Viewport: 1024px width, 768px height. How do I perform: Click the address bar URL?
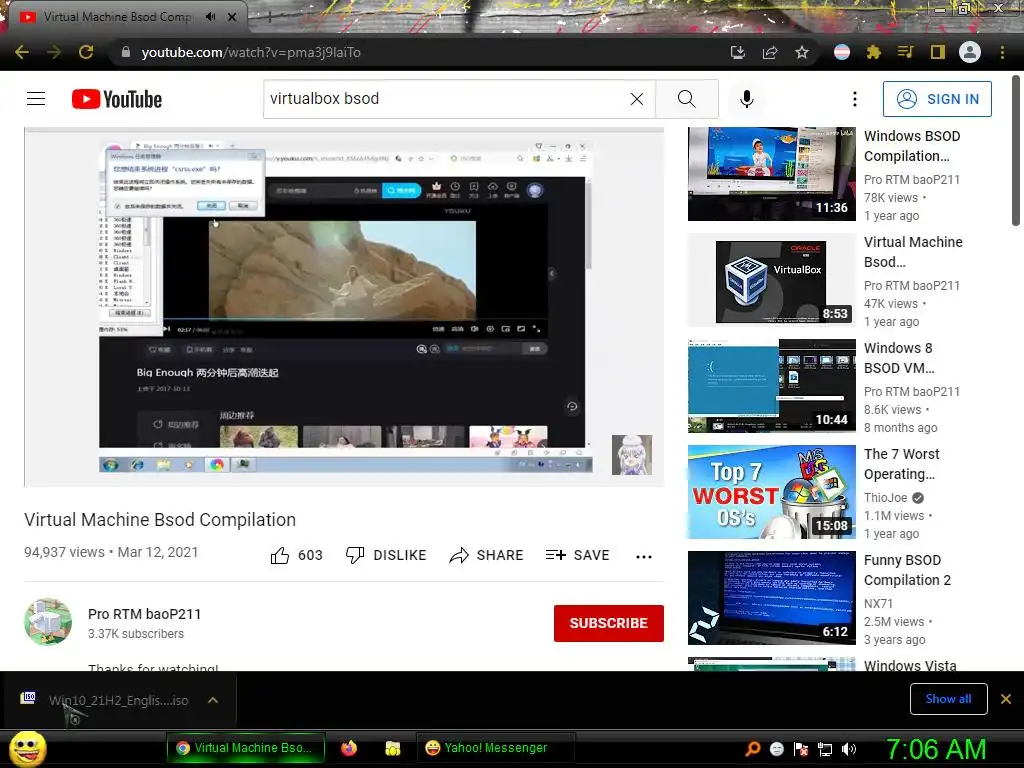(x=251, y=52)
